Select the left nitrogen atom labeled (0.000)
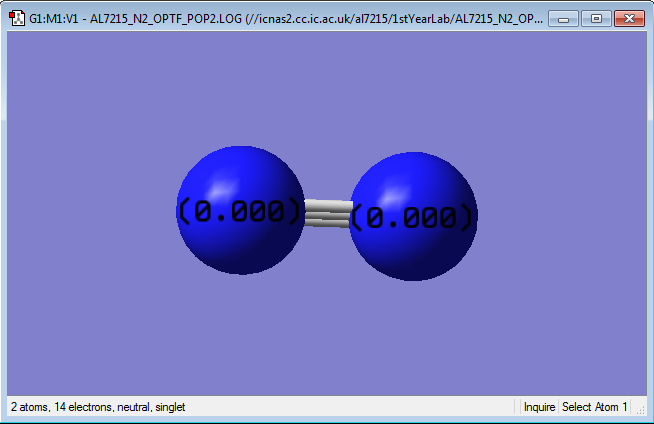 [x=241, y=210]
